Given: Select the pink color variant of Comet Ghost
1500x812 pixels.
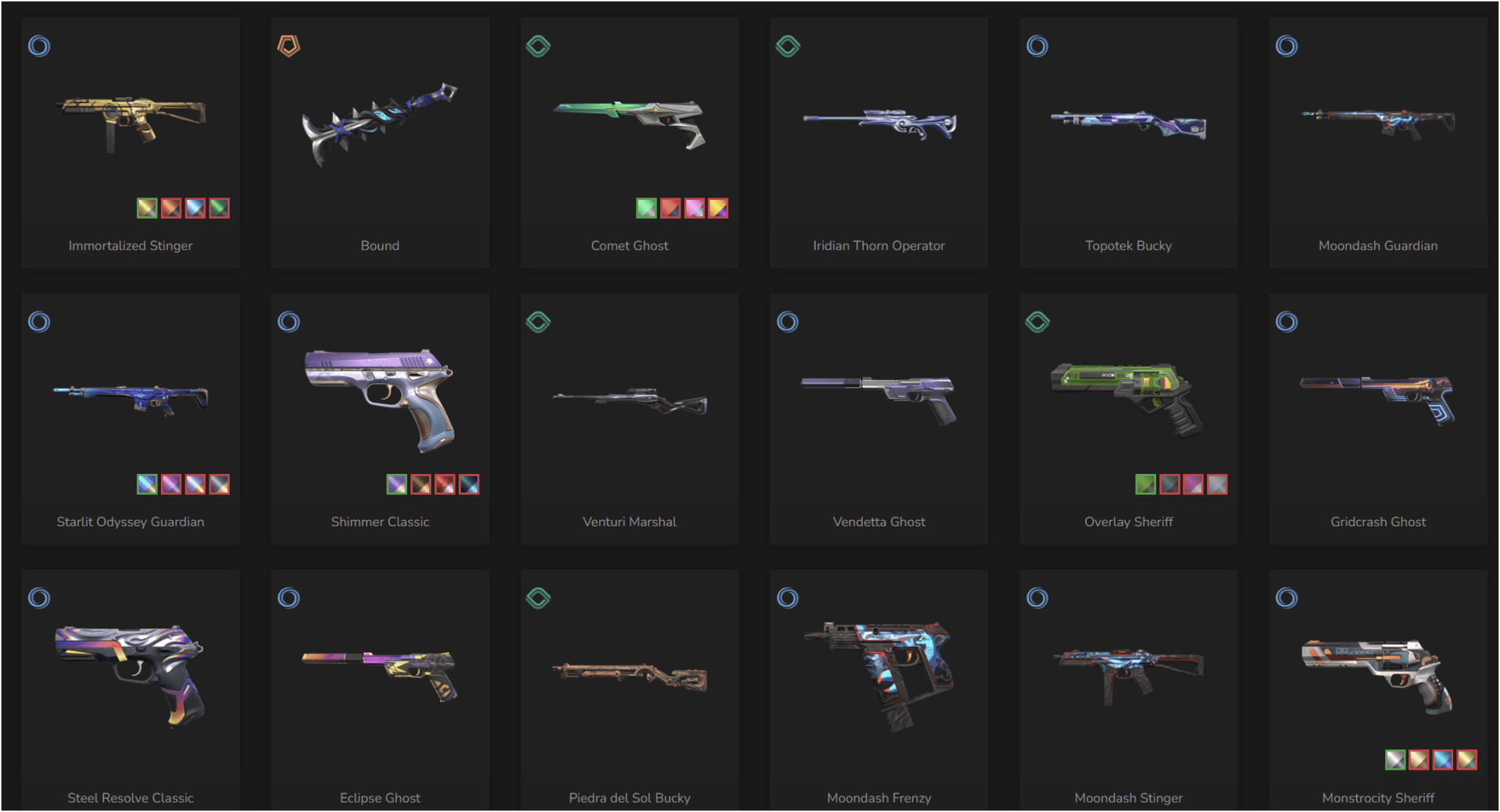Looking at the screenshot, I should pos(694,208).
